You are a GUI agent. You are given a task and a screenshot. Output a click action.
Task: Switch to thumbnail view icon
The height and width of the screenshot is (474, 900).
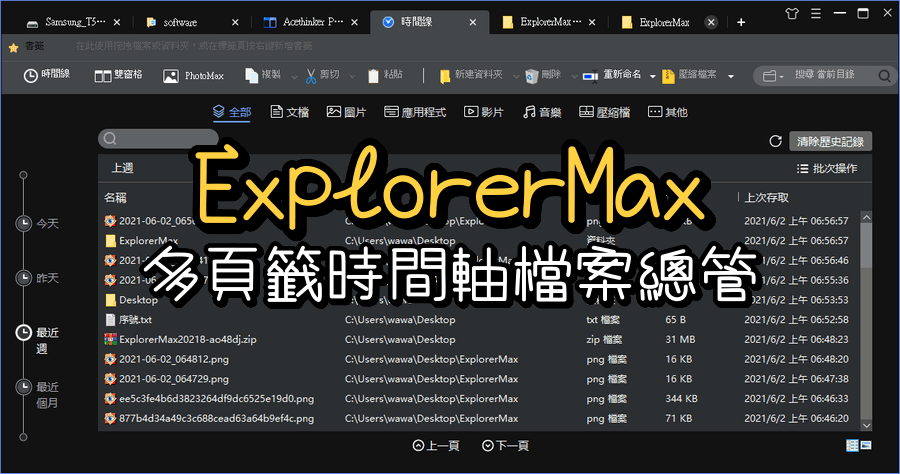click(866, 445)
